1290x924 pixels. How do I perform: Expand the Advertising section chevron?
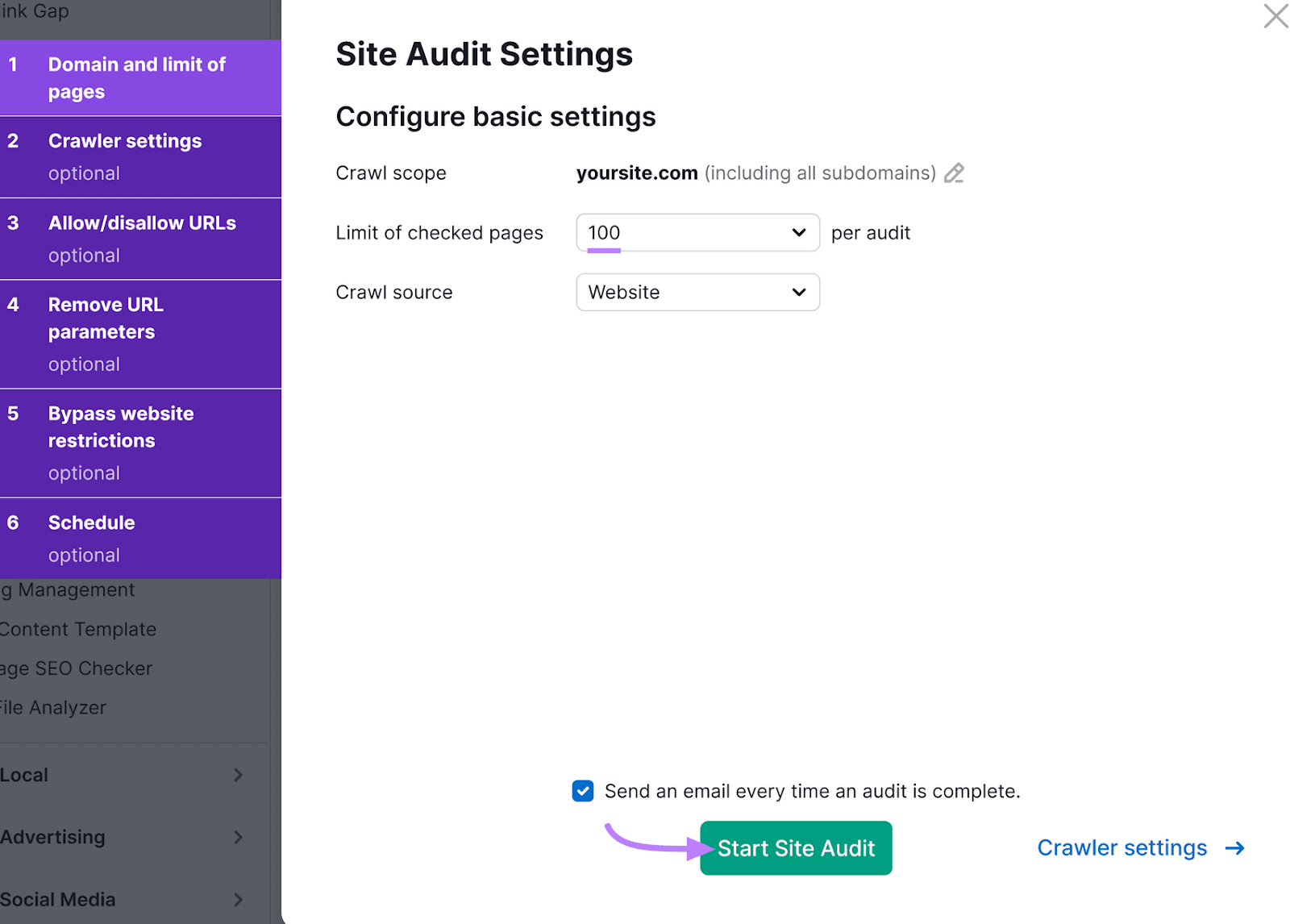[238, 837]
